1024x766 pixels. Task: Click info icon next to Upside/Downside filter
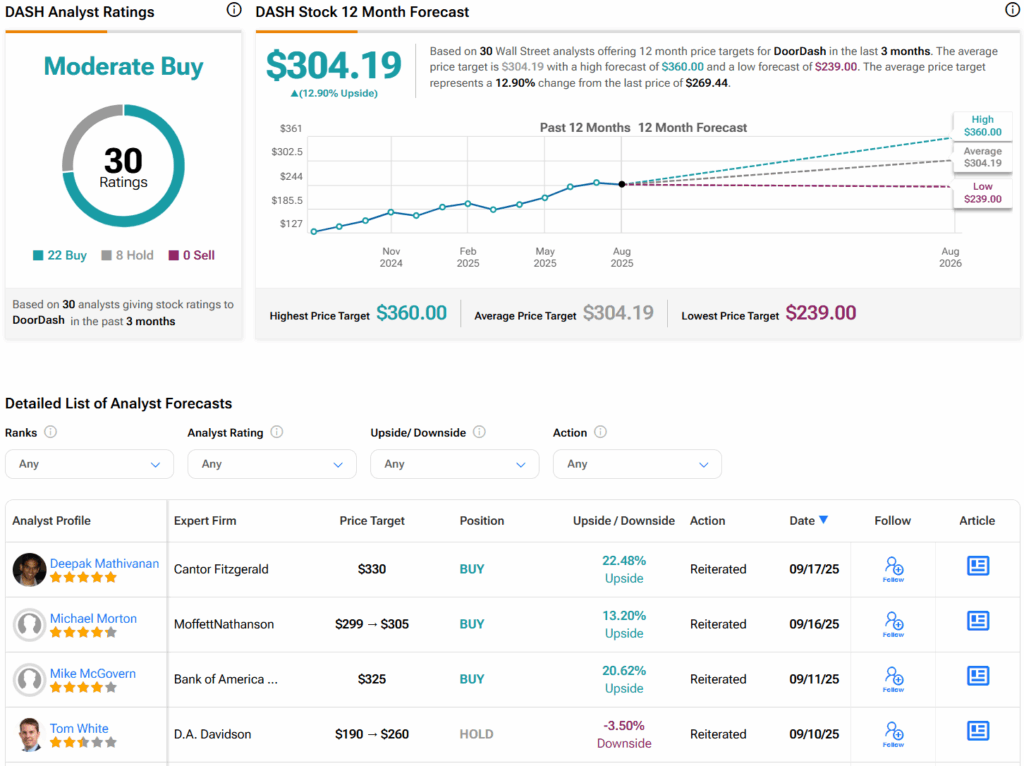point(479,432)
